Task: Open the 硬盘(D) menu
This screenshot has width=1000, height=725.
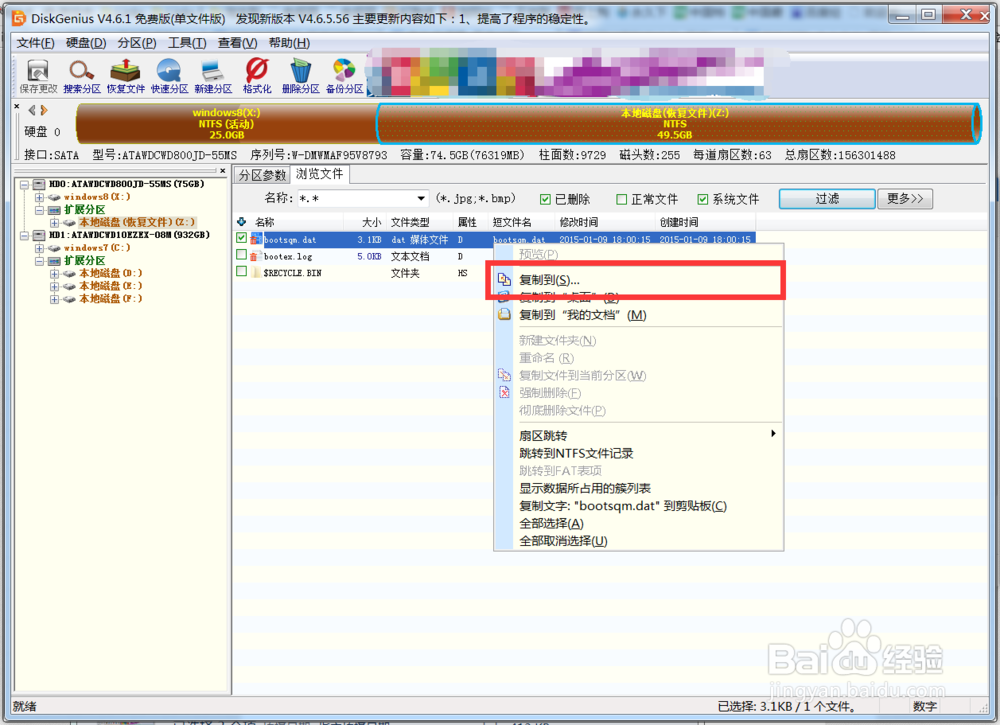Action: (x=86, y=43)
